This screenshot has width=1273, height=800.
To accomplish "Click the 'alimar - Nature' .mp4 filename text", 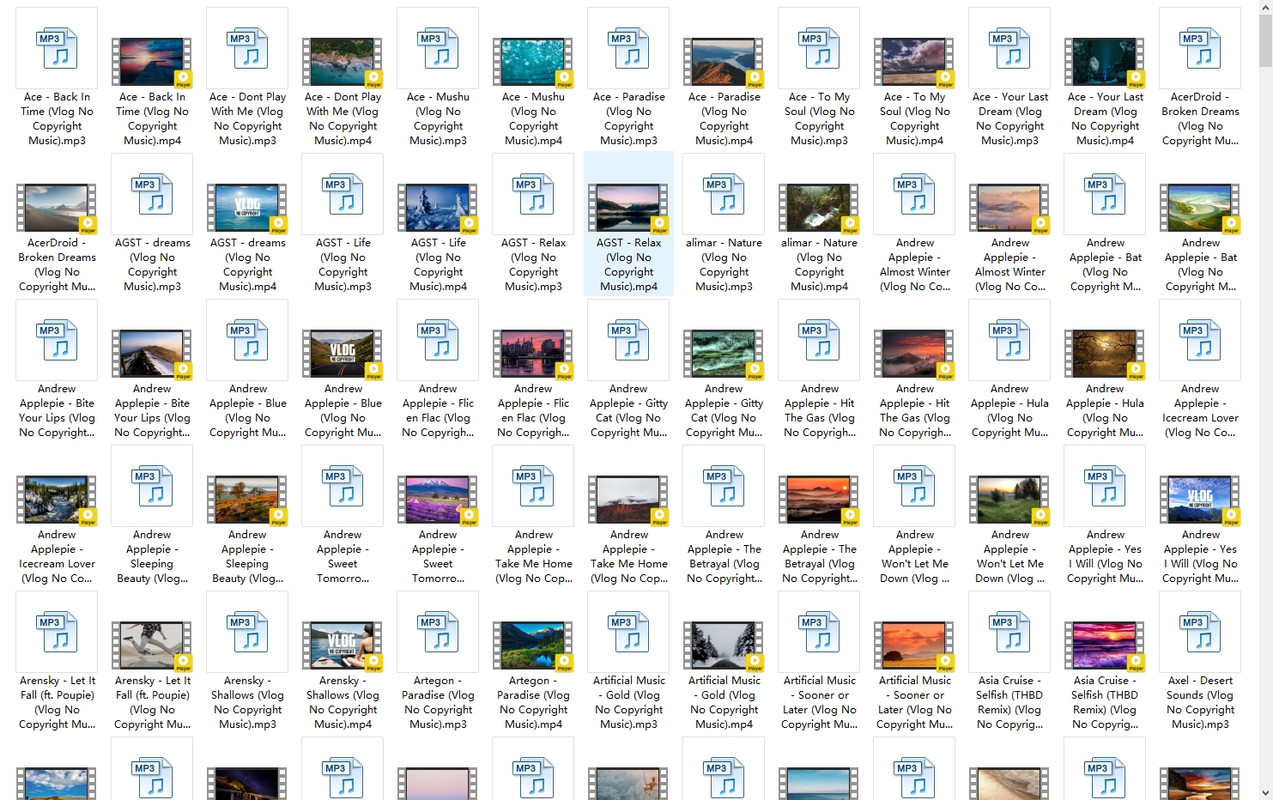I will click(x=820, y=265).
